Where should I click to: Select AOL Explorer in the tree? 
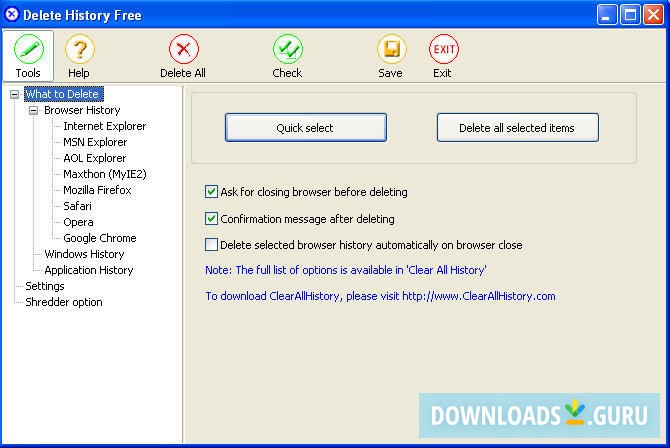click(x=95, y=158)
